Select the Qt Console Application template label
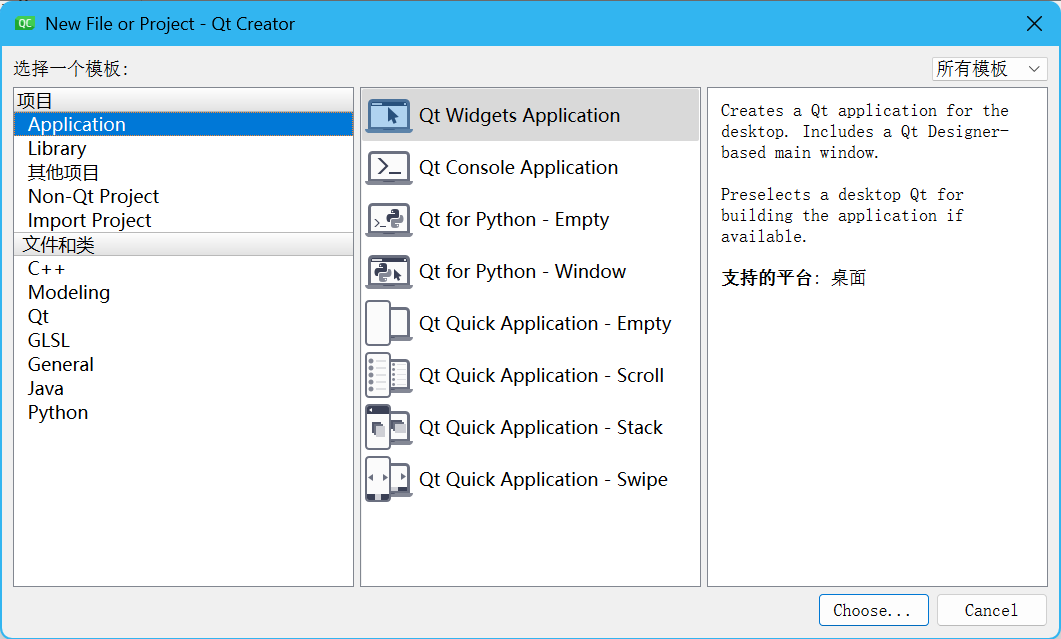Screen dimensions: 1061x639 coord(518,168)
